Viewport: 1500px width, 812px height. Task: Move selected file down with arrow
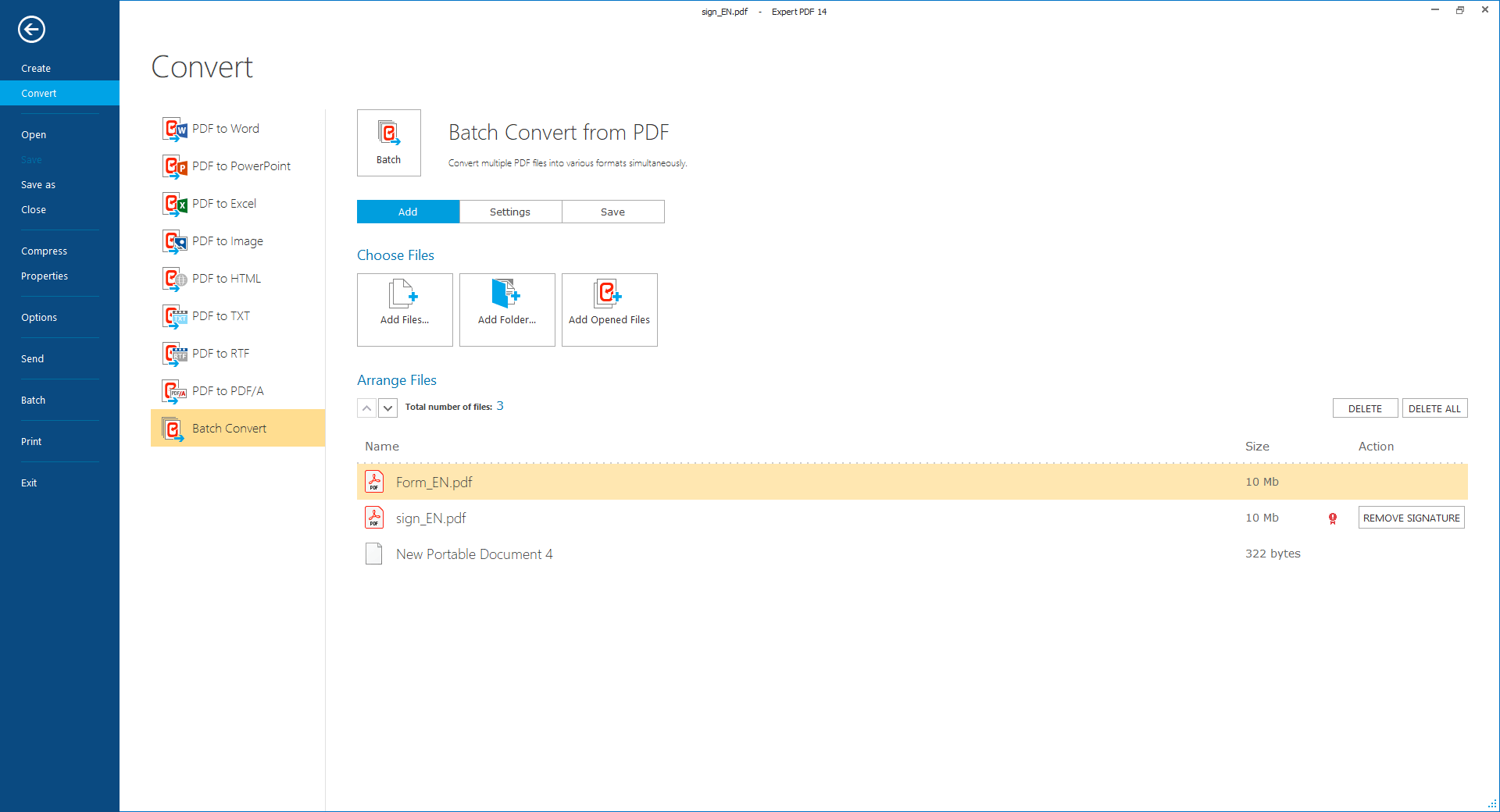tap(387, 408)
